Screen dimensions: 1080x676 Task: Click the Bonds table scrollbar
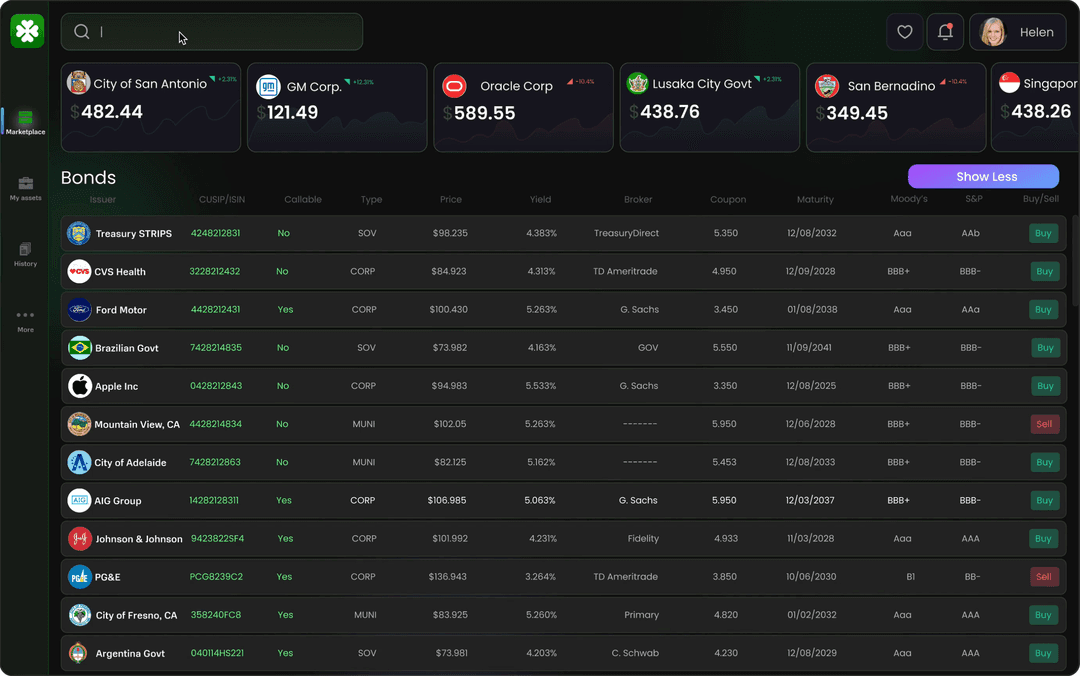(x=1075, y=260)
